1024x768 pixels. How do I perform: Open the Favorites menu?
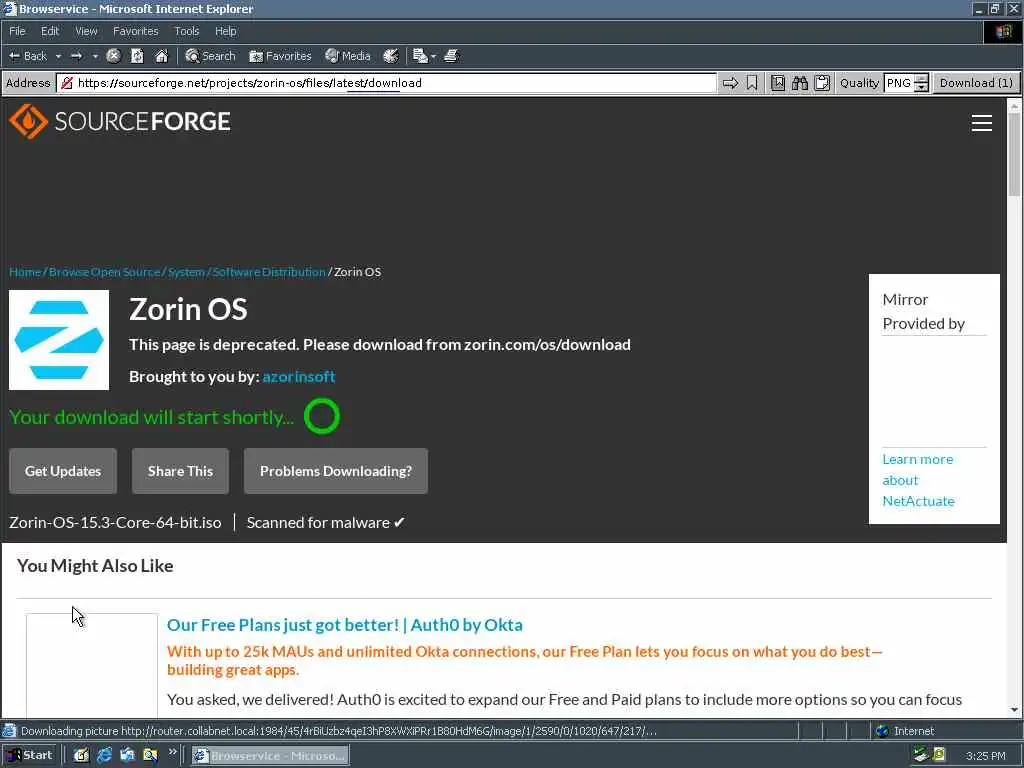point(135,31)
